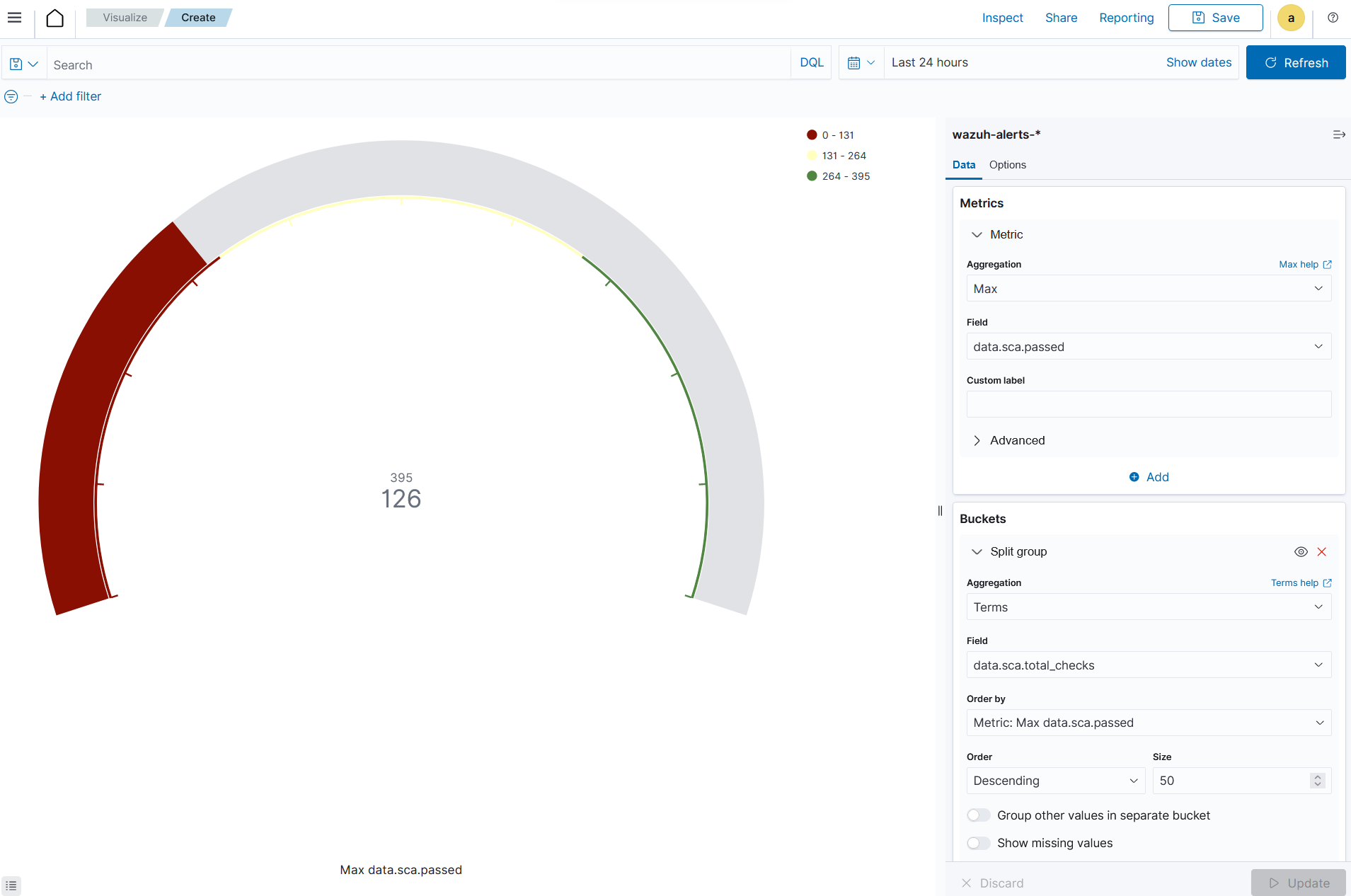Viewport: 1351px width, 896px height.
Task: Switch to the Data tab
Action: [x=963, y=165]
